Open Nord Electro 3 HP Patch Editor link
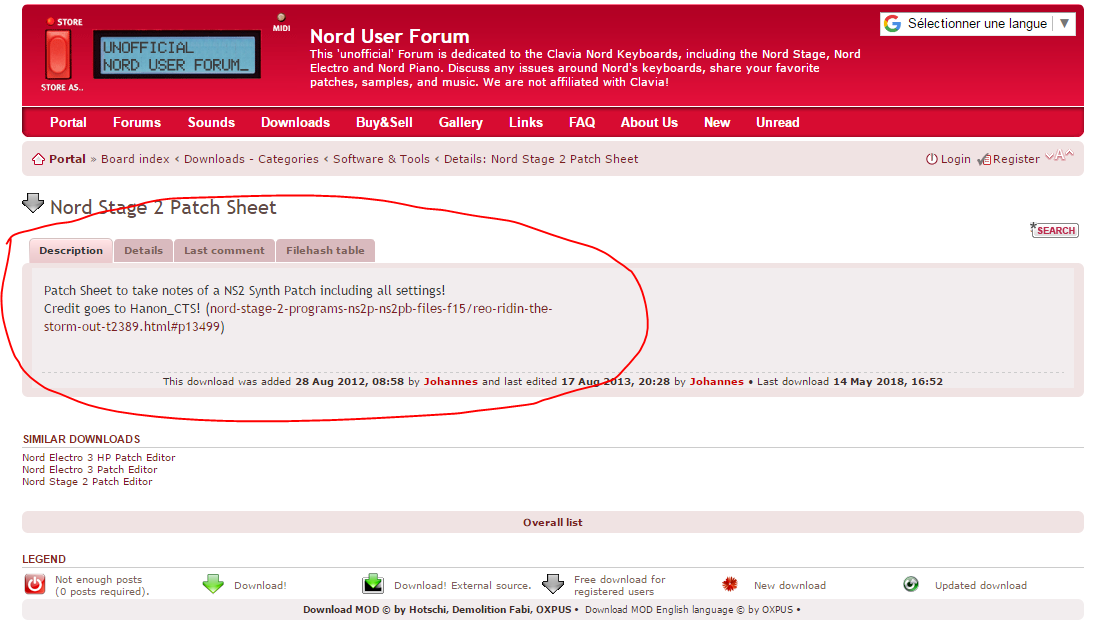Screen dimensions: 1101x624 tap(99, 458)
